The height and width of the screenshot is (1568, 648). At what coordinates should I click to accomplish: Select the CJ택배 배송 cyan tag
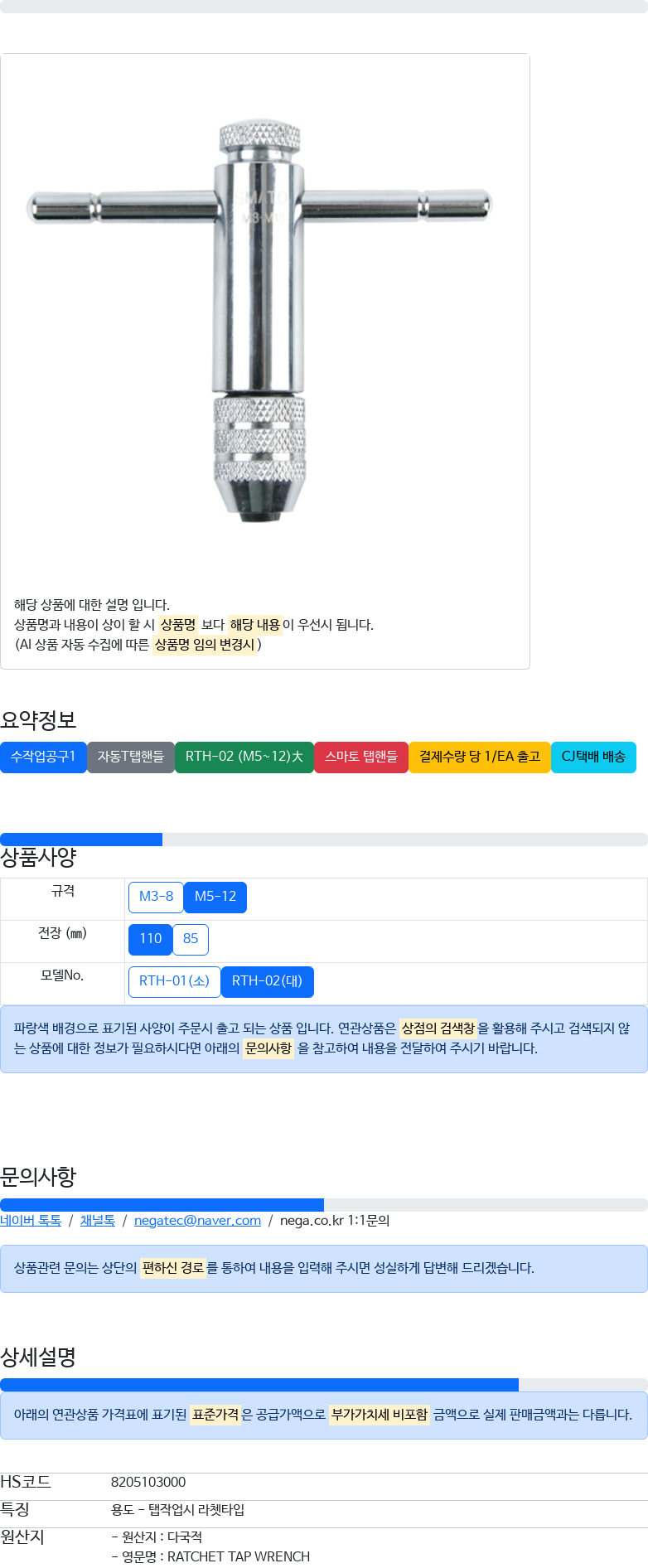[x=593, y=757]
